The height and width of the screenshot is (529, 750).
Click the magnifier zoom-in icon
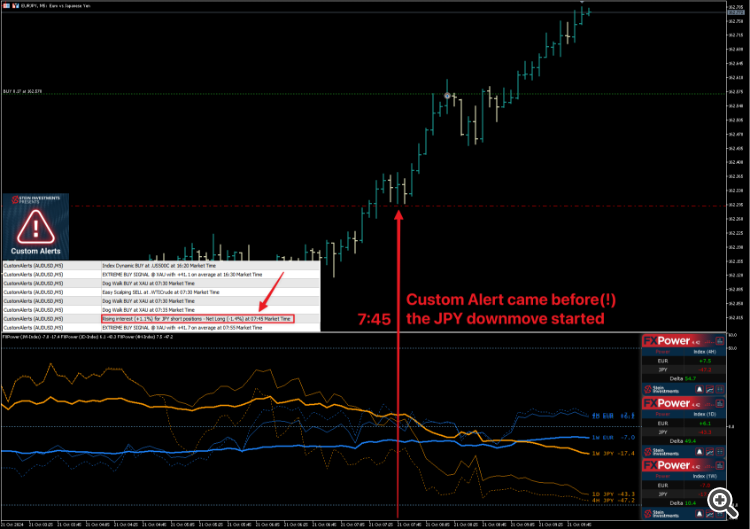coord(722,503)
